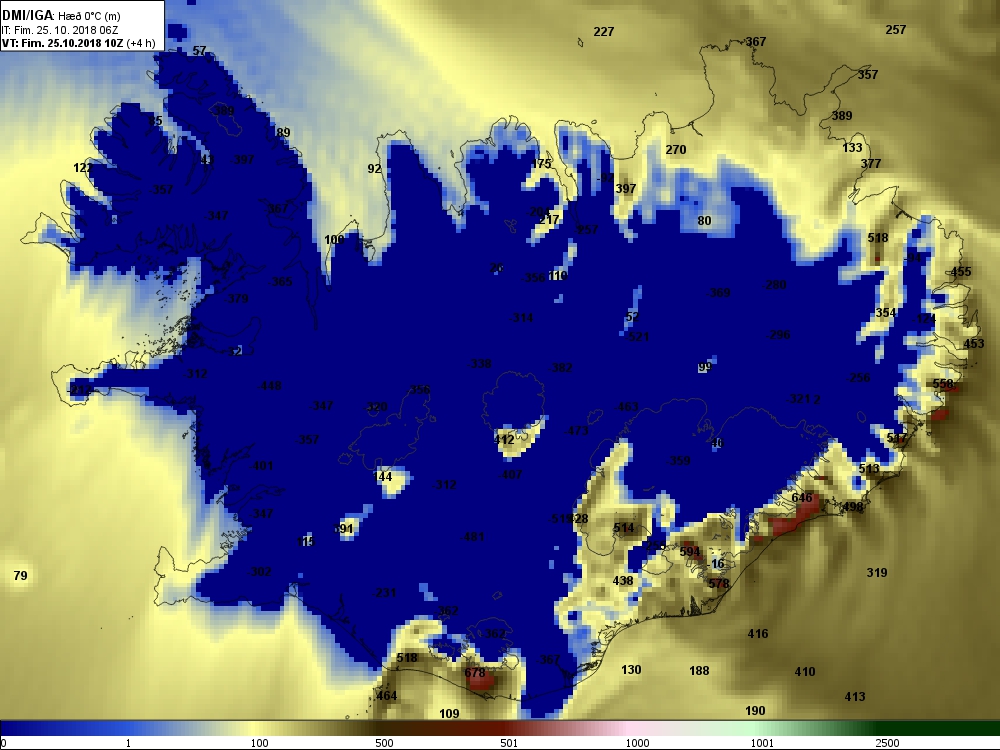Click the map value 416
The width and height of the screenshot is (1000, 750).
(758, 633)
